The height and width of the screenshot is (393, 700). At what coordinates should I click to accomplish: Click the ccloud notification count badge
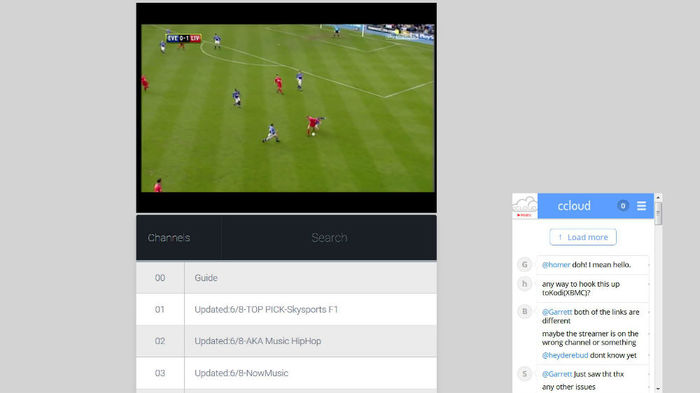point(623,206)
